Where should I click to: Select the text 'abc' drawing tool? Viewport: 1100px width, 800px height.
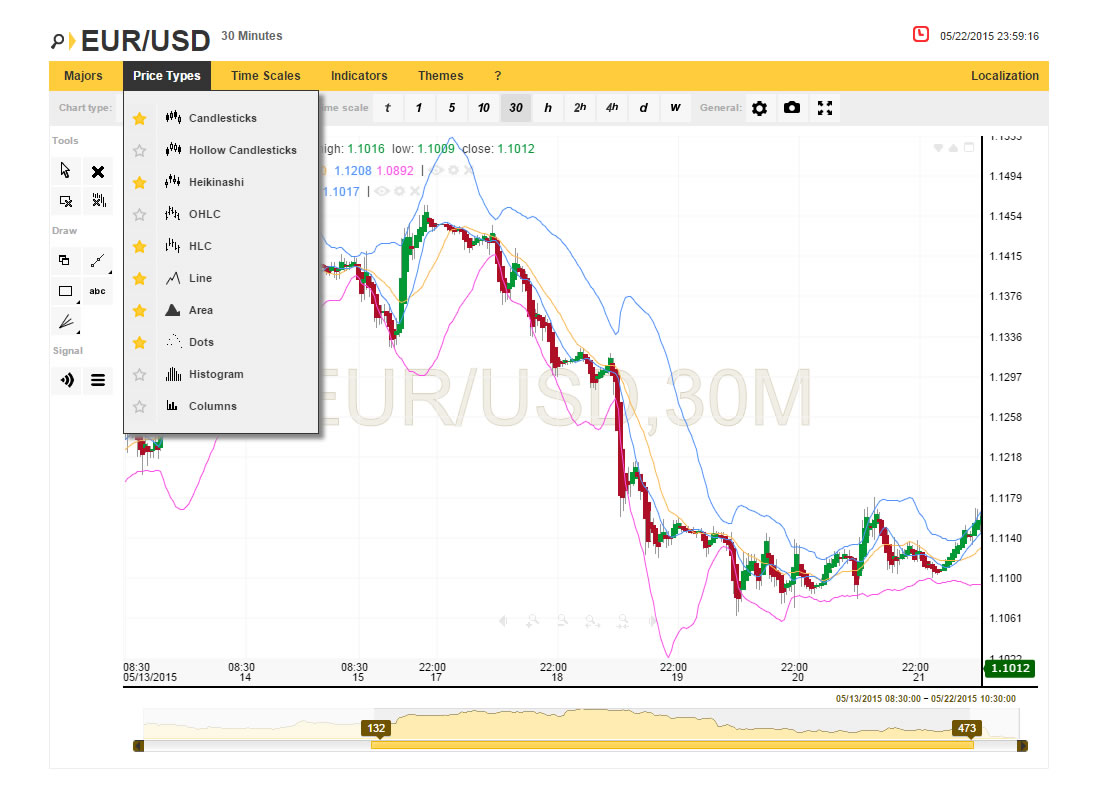(x=98, y=291)
